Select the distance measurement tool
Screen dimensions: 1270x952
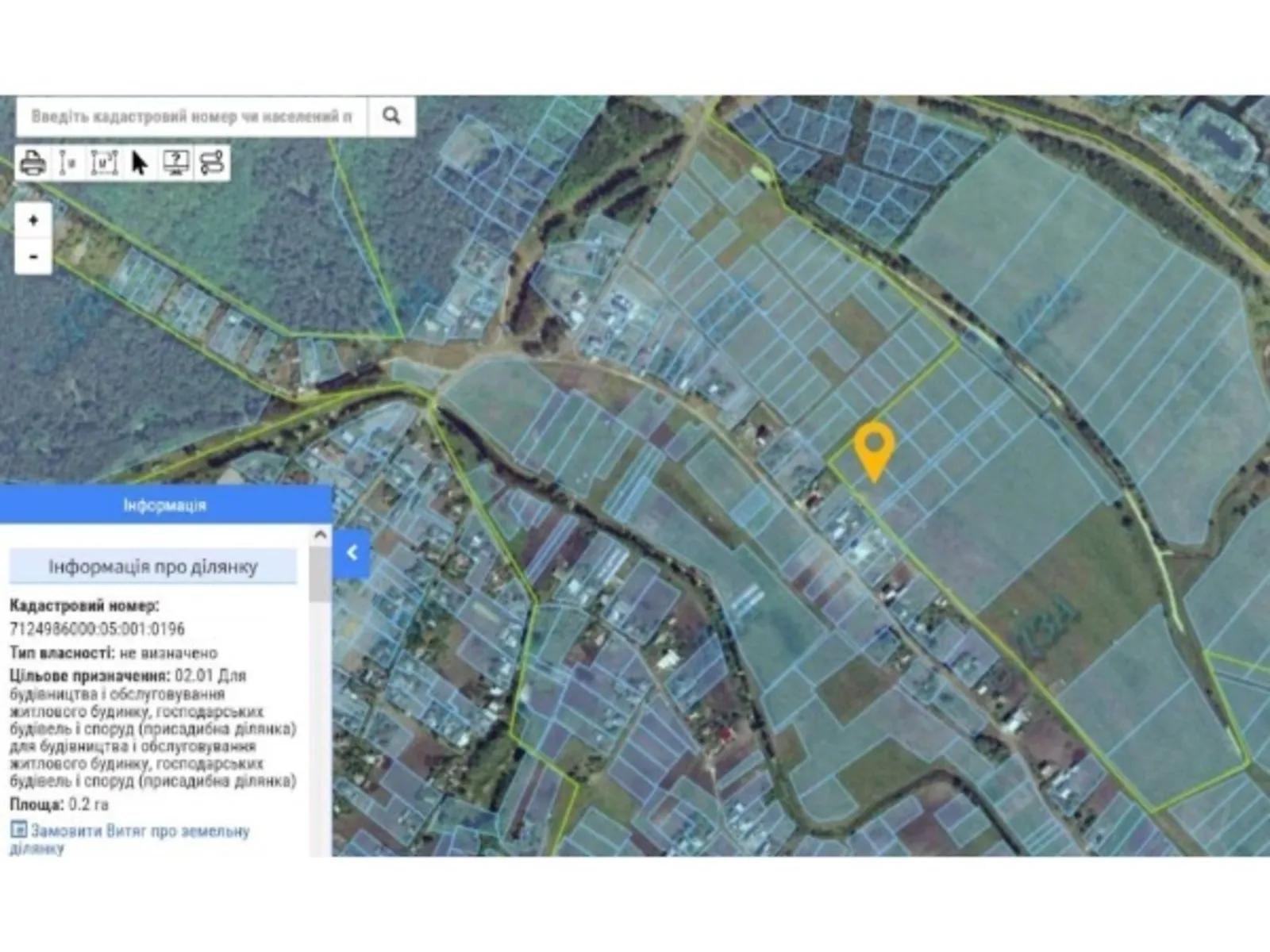[x=68, y=163]
